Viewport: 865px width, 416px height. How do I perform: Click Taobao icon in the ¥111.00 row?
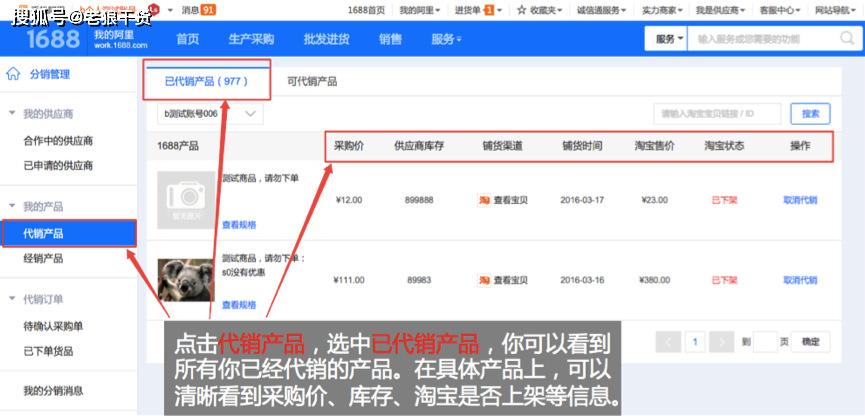(x=484, y=280)
